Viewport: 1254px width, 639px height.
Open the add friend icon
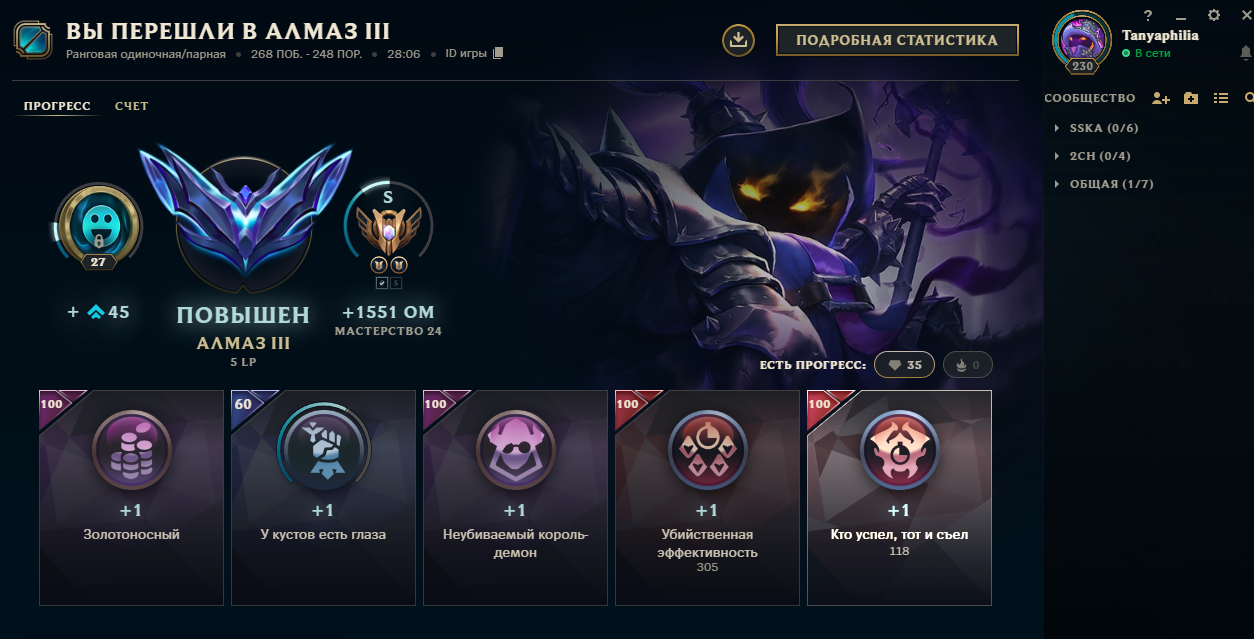[x=1161, y=98]
